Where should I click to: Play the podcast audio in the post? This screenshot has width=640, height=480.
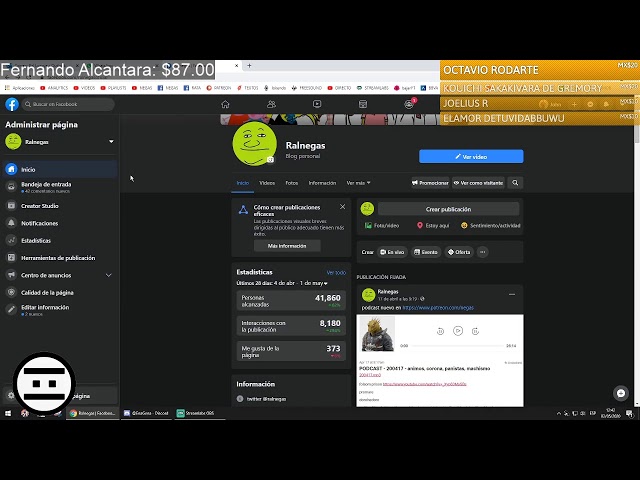[458, 331]
